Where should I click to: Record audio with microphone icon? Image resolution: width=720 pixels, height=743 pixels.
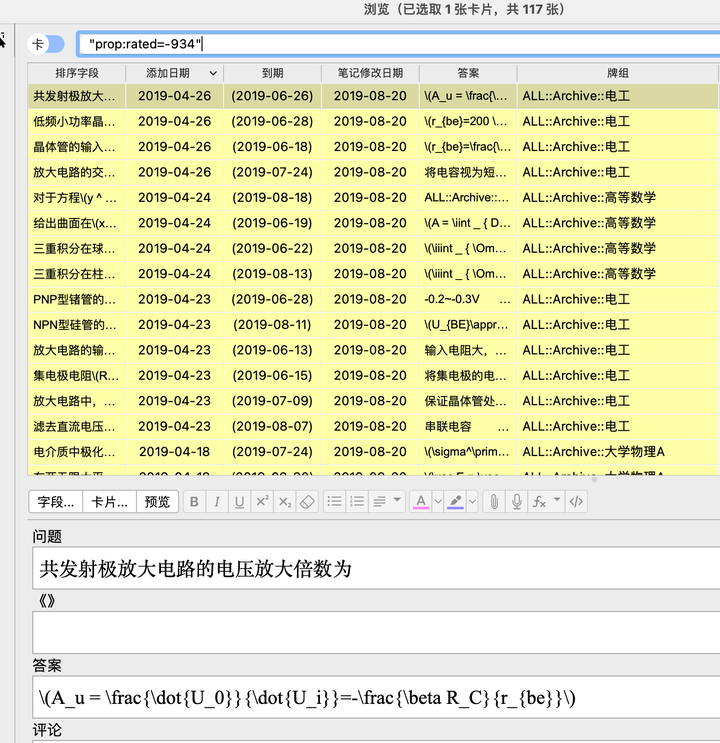517,501
